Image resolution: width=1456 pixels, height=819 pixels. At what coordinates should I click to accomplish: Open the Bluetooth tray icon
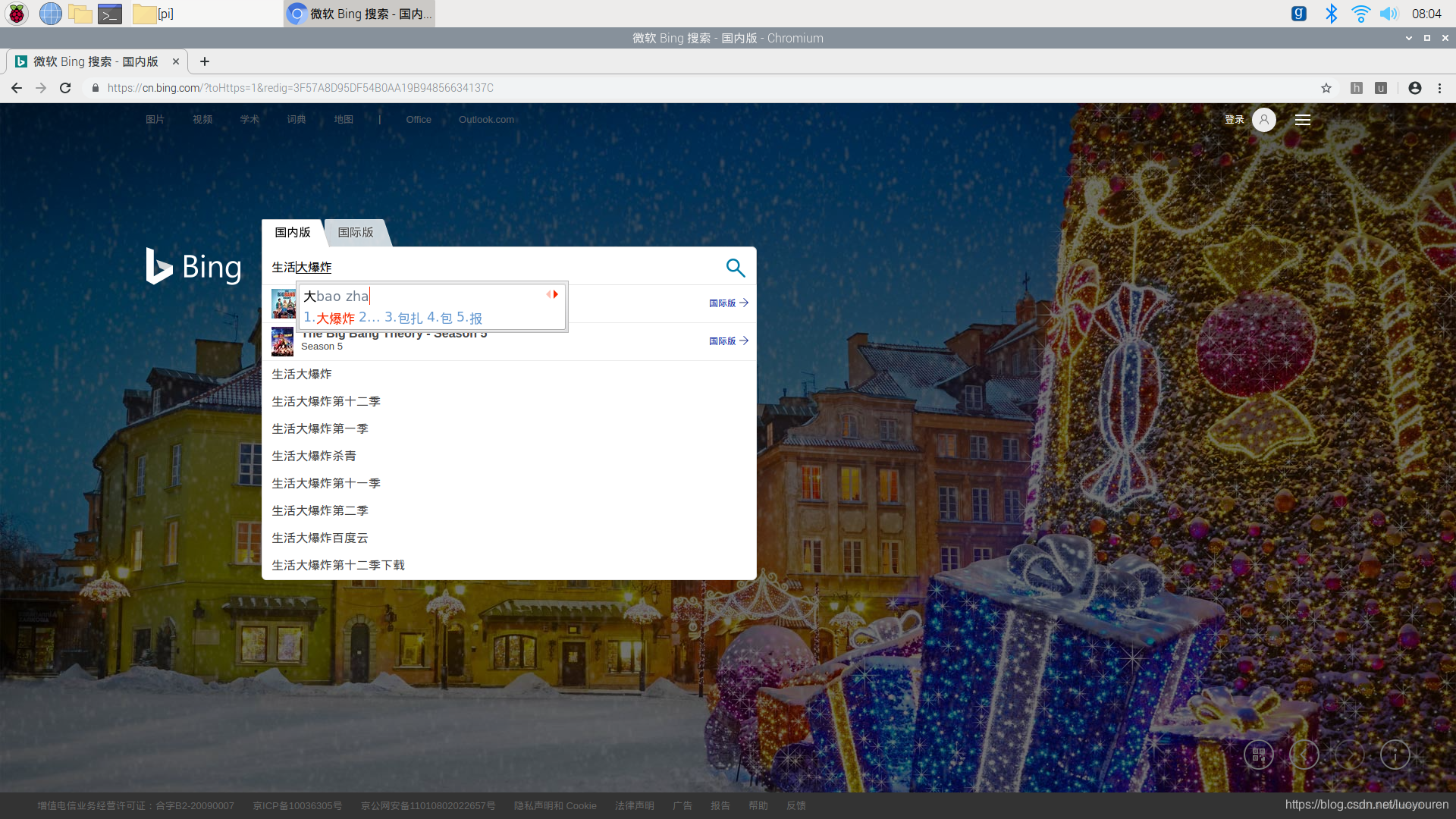(1331, 14)
